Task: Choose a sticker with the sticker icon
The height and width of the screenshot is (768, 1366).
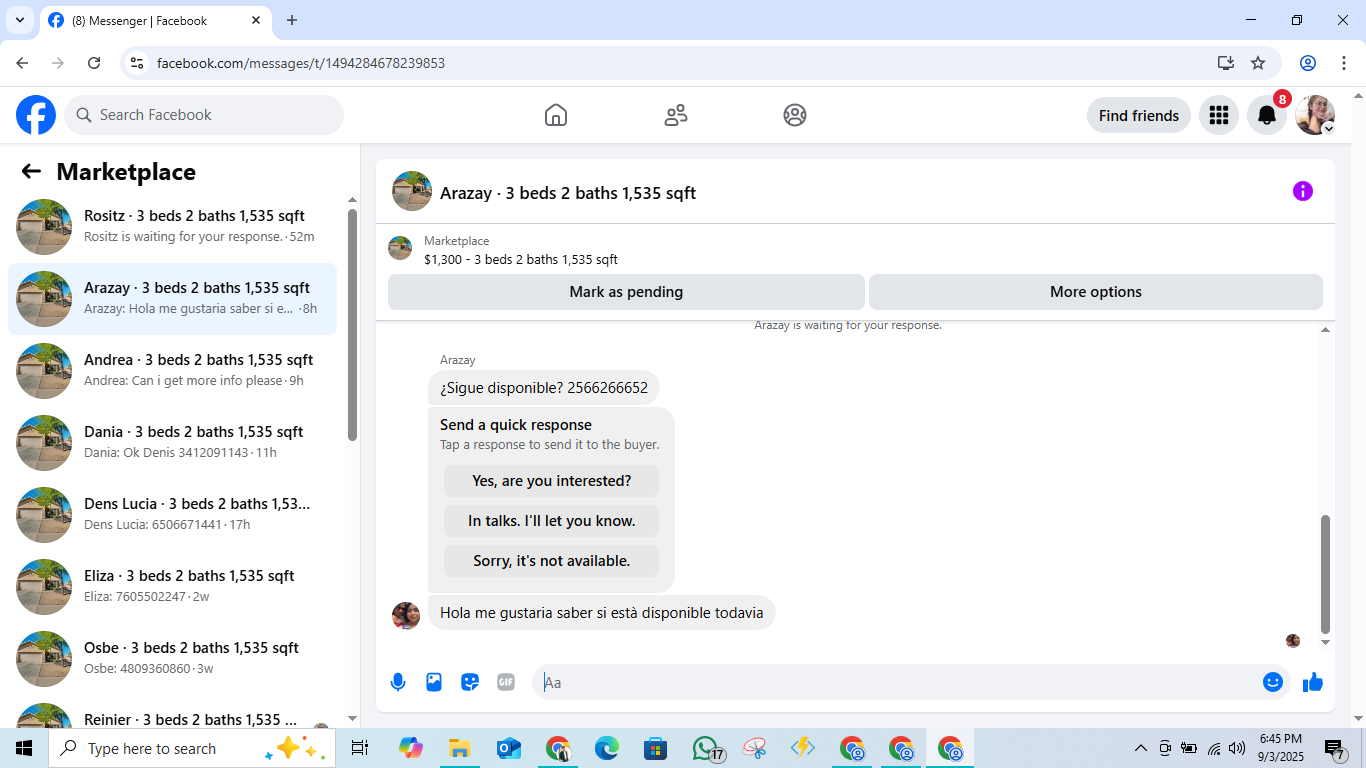Action: [470, 682]
